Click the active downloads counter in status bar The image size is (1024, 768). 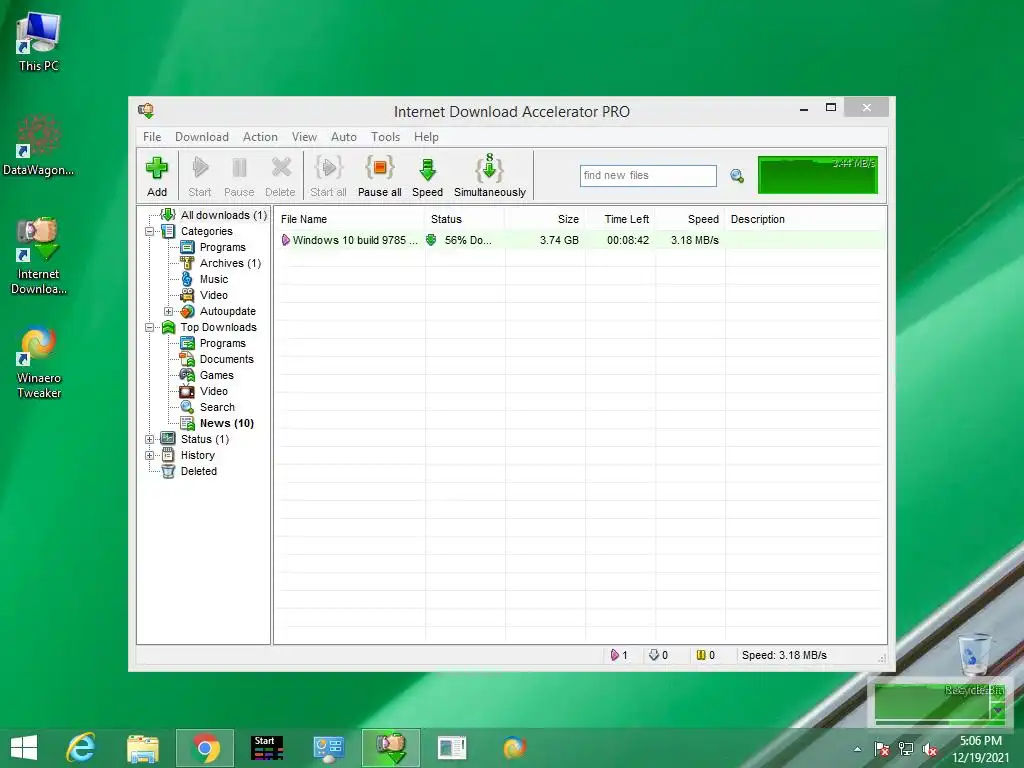pos(619,656)
